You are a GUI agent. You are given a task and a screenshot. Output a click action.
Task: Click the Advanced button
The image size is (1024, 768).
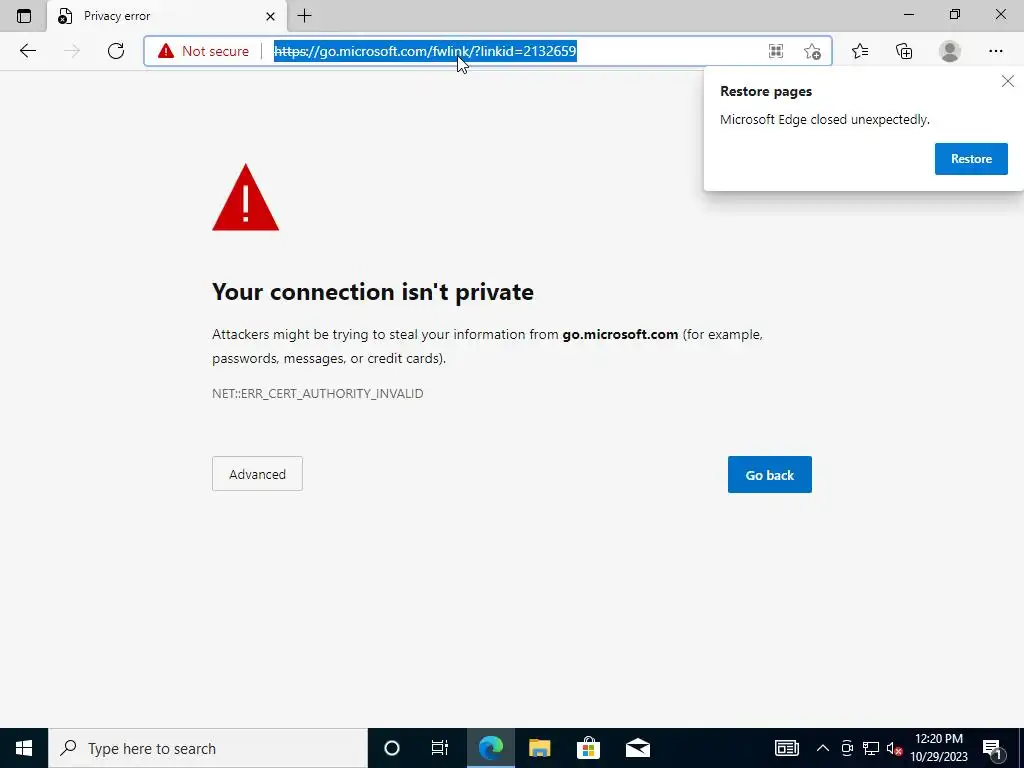(257, 473)
